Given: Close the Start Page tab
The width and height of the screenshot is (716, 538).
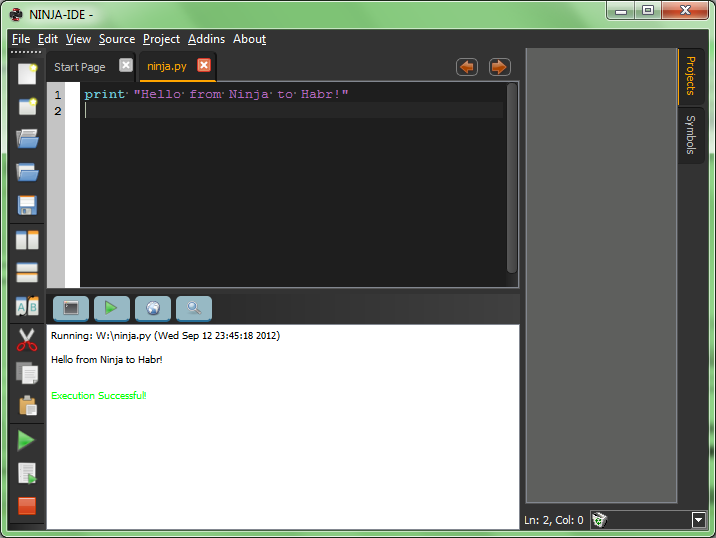Looking at the screenshot, I should tap(126, 65).
